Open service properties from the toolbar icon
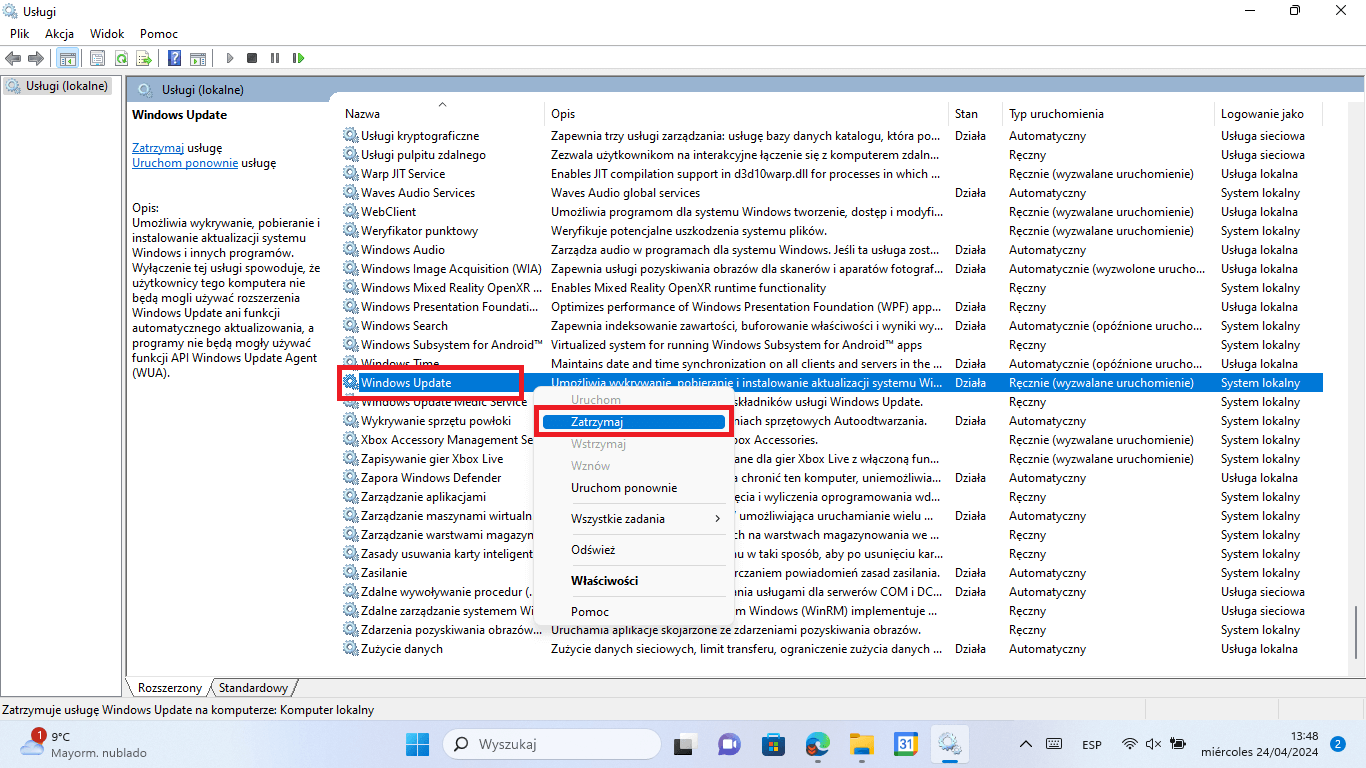Image resolution: width=1366 pixels, height=768 pixels. [97, 58]
